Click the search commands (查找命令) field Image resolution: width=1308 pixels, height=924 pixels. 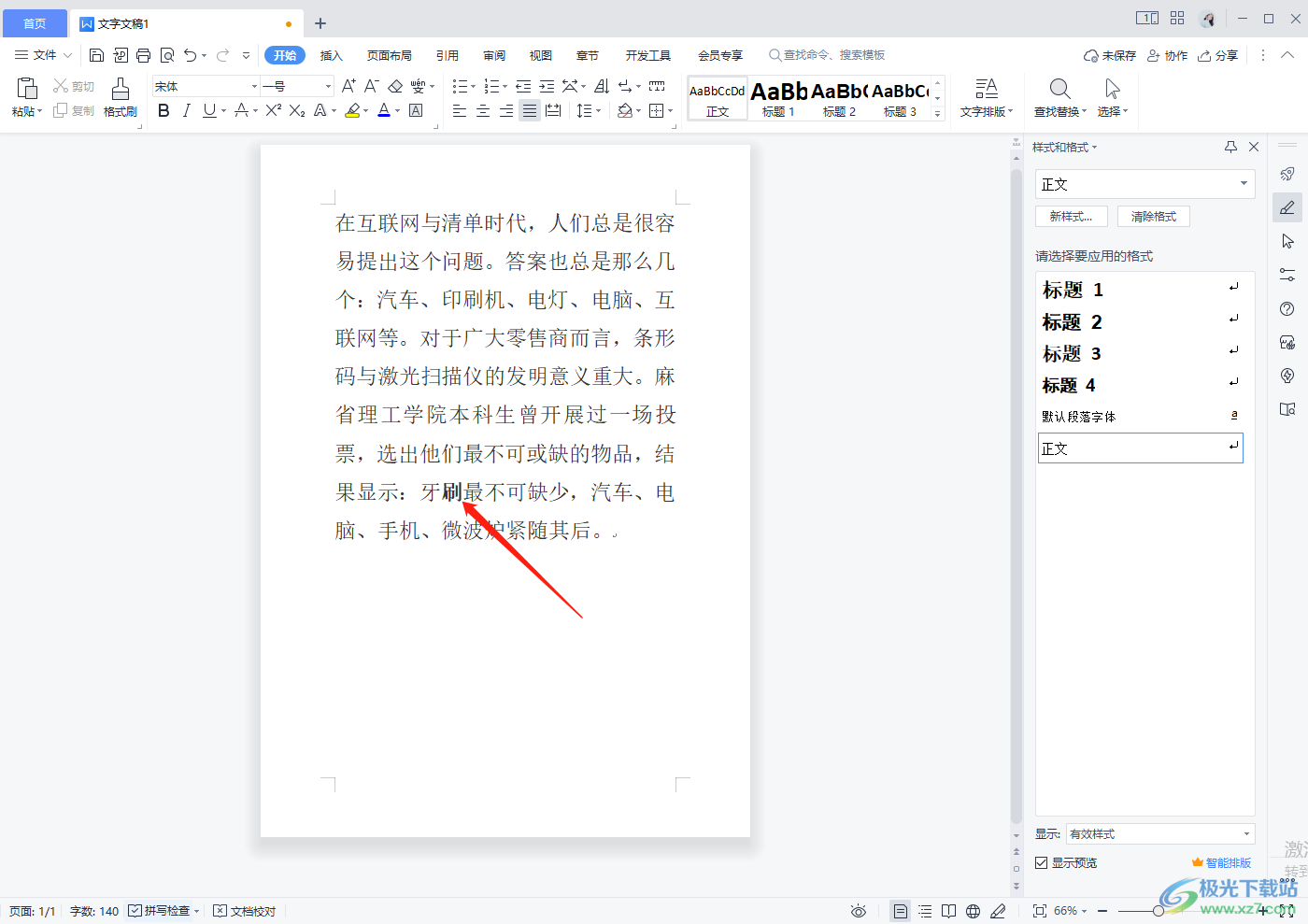point(827,55)
